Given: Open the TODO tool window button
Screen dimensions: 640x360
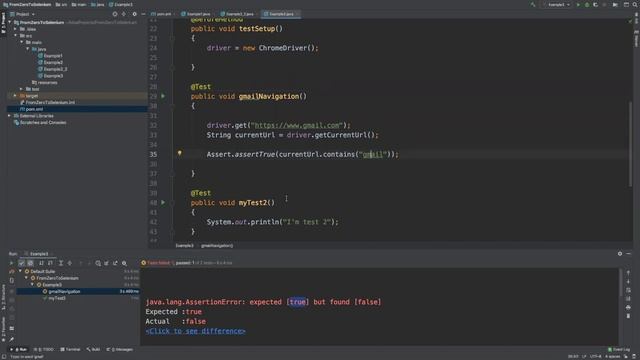Looking at the screenshot, I should [x=44, y=349].
